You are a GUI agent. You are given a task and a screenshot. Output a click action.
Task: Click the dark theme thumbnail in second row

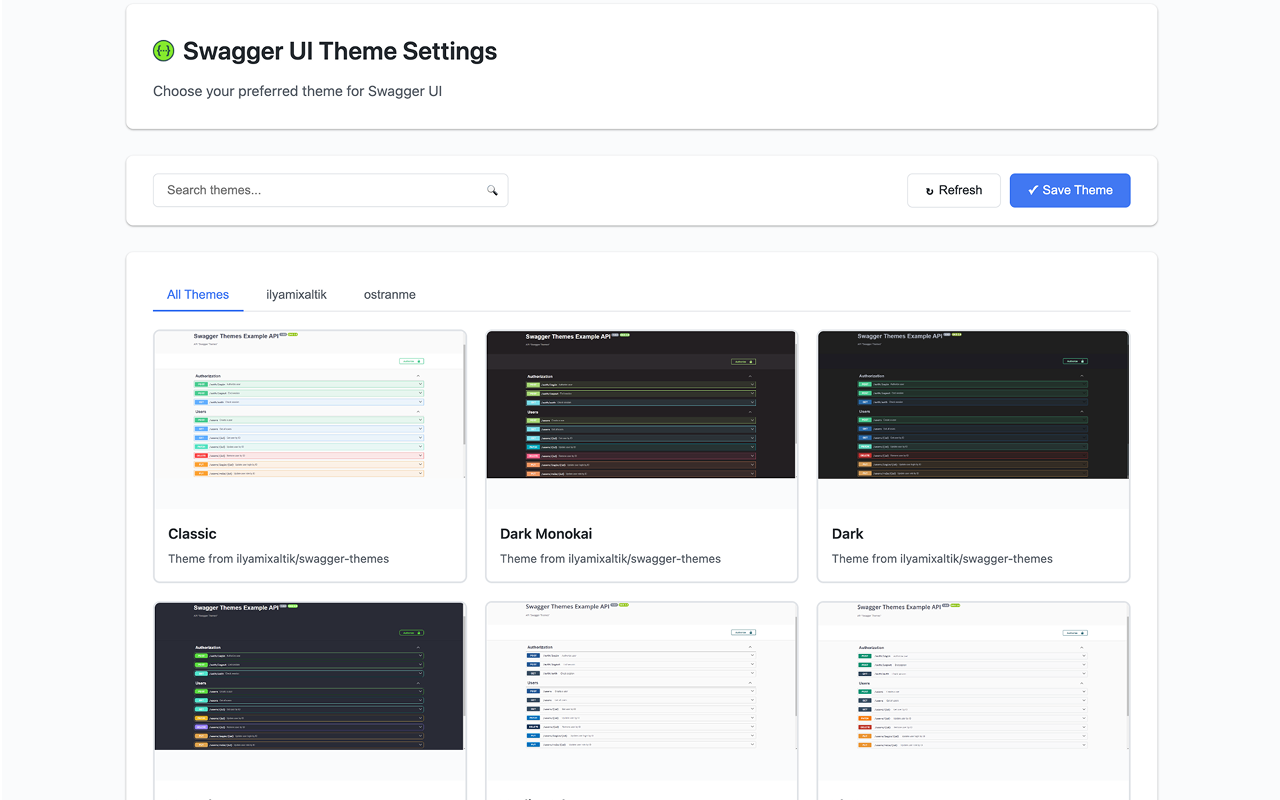[309, 675]
